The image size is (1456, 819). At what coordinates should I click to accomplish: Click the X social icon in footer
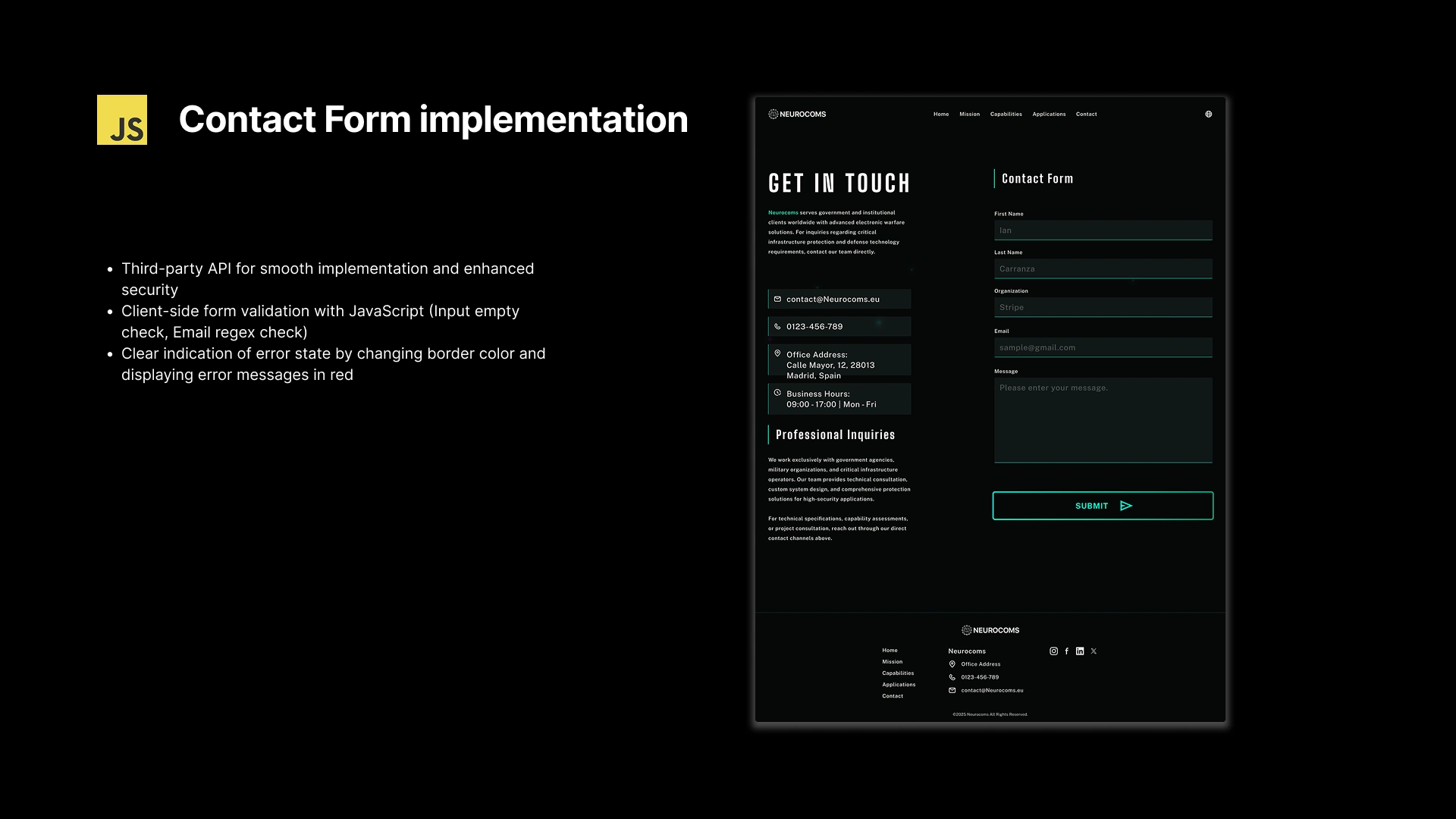pos(1094,651)
